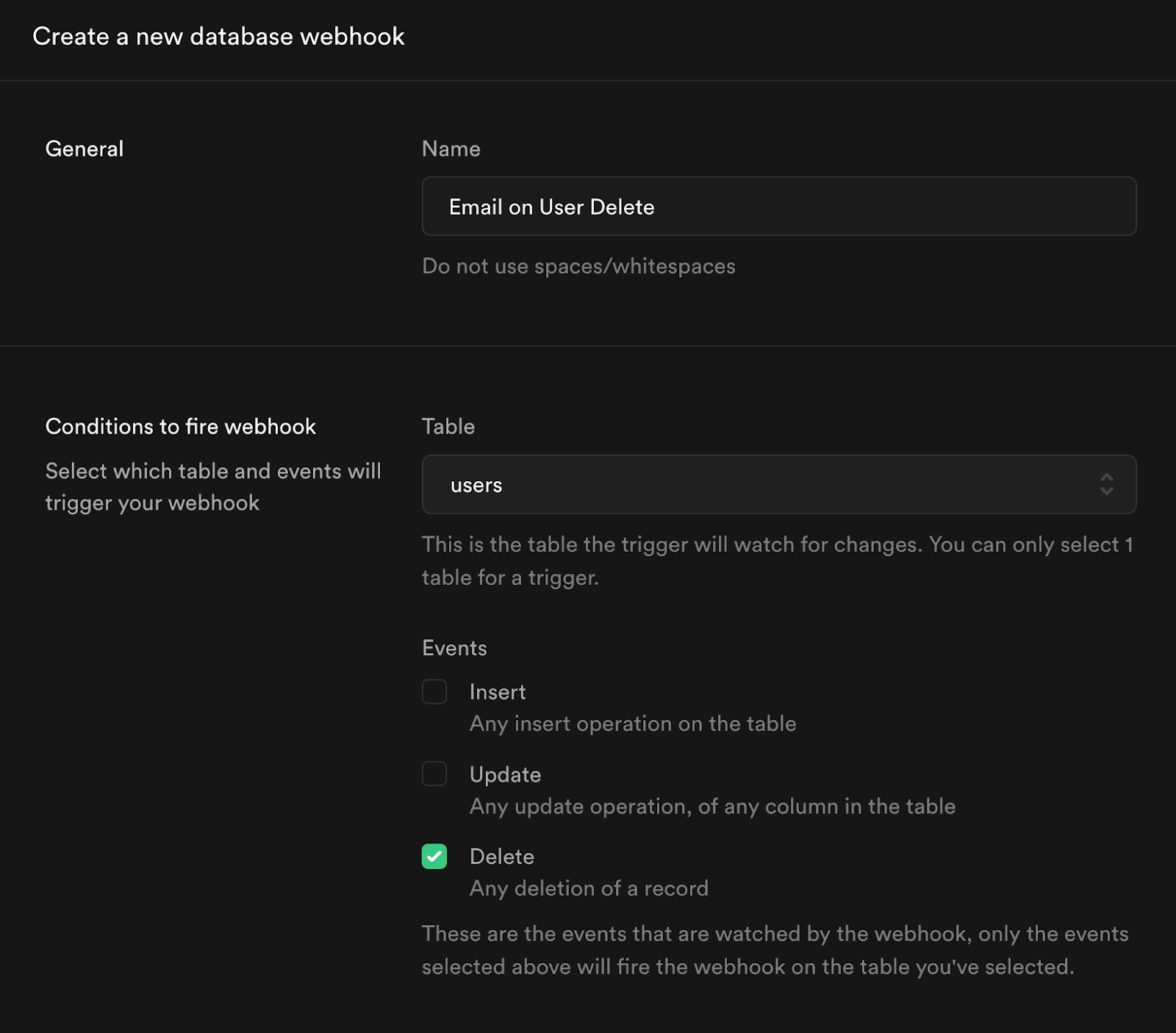1176x1033 pixels.
Task: Click 'Select which table and events' description
Action: coord(213,487)
